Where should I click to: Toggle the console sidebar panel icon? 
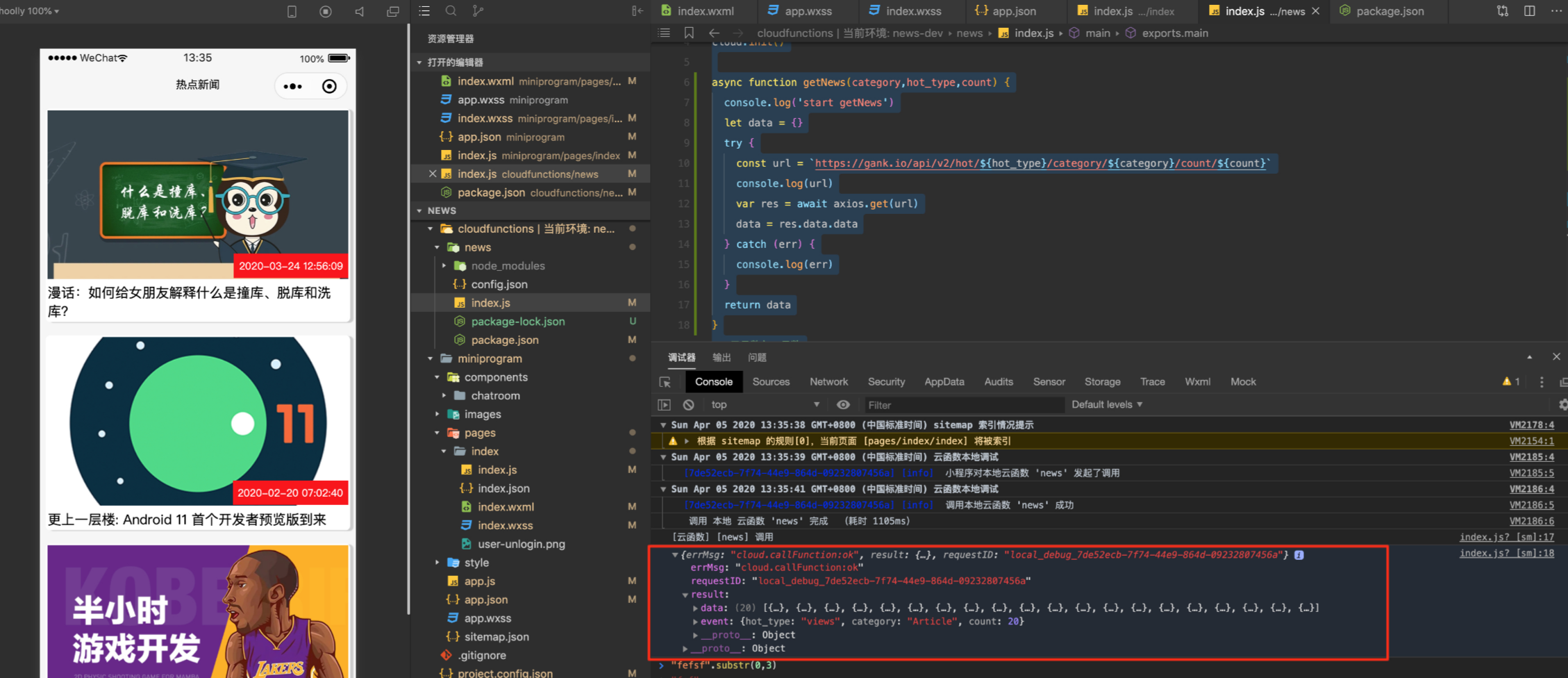point(665,404)
